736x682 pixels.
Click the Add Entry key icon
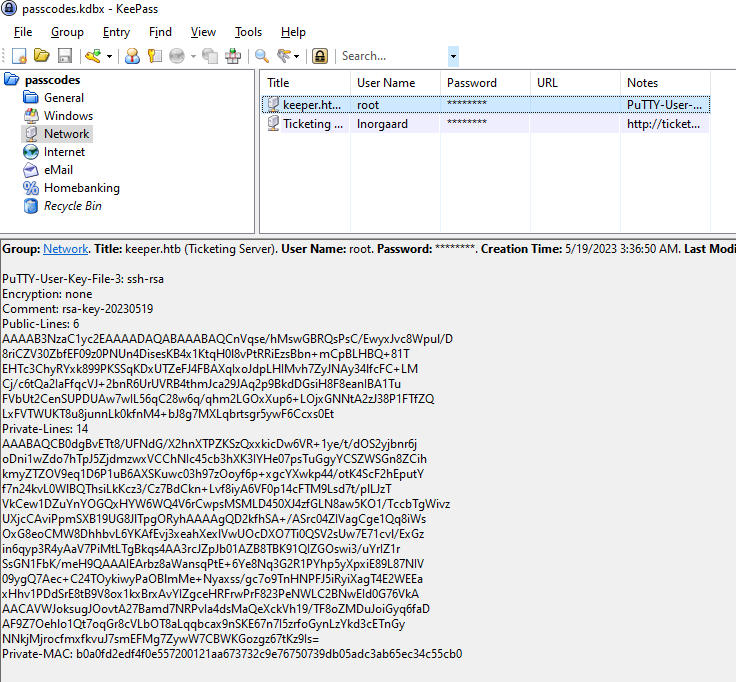[x=92, y=56]
